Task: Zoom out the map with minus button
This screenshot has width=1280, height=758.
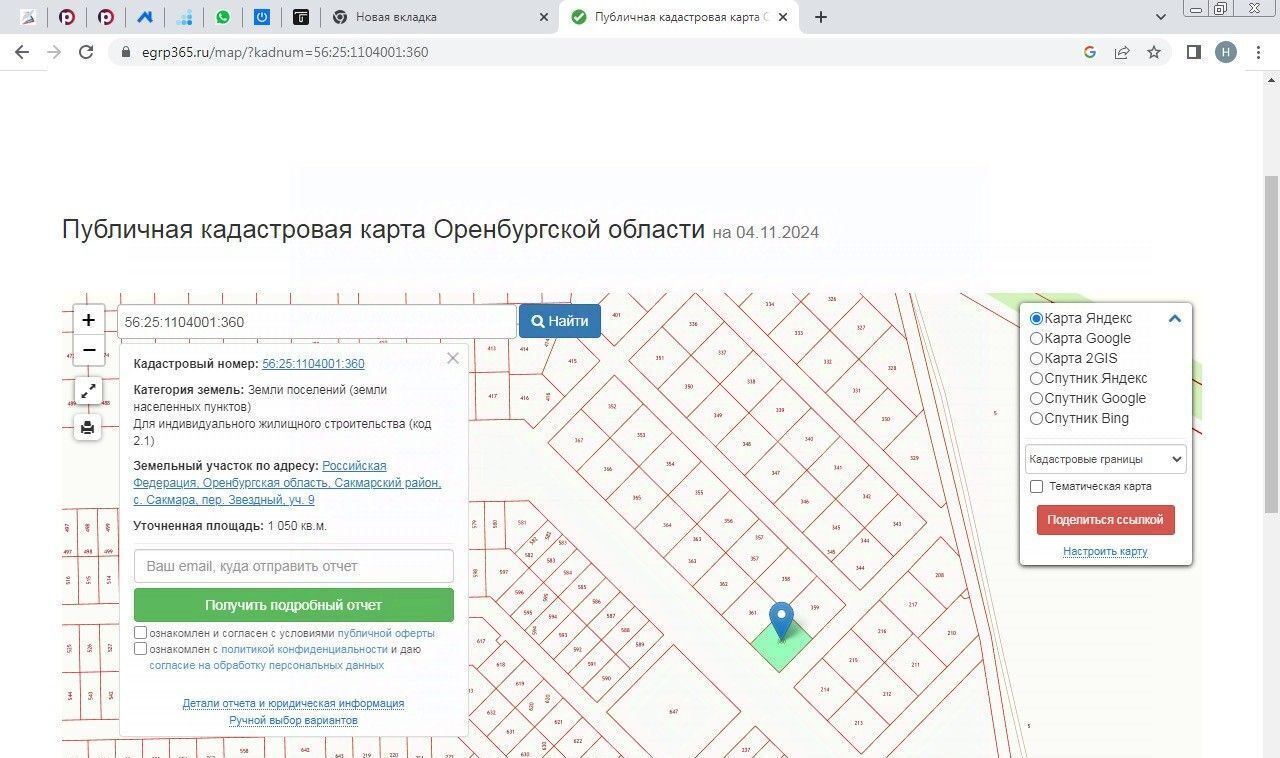Action: [89, 350]
